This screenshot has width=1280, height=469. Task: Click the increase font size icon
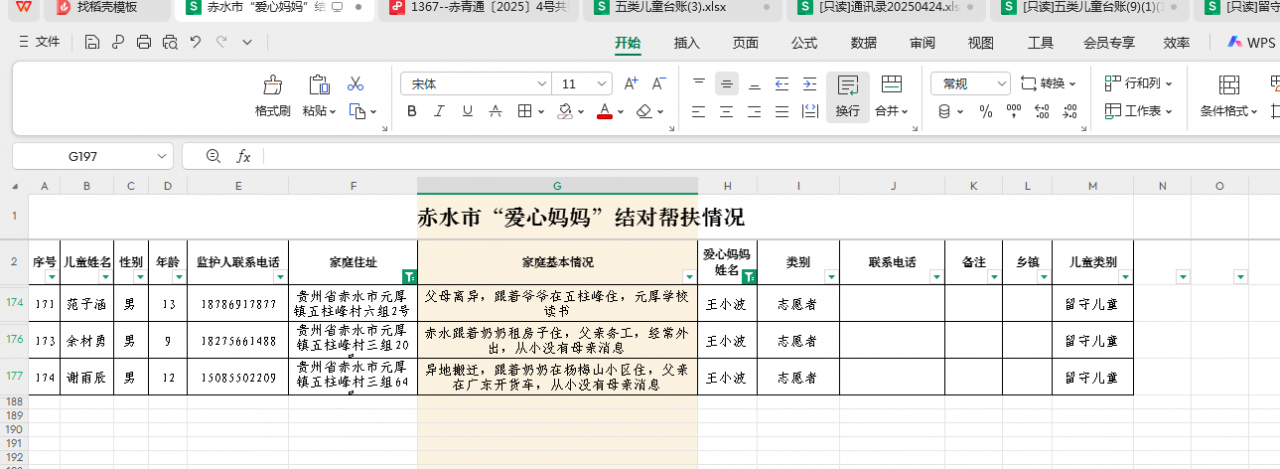point(631,84)
